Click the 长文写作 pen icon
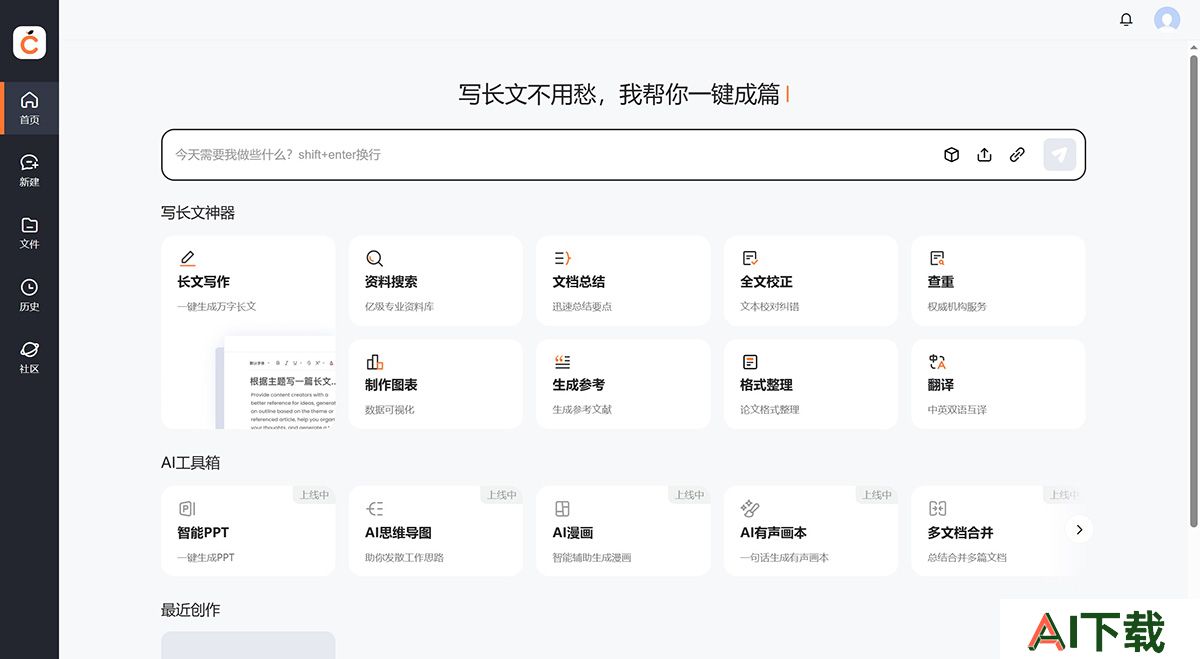Image resolution: width=1200 pixels, height=659 pixels. click(187, 258)
